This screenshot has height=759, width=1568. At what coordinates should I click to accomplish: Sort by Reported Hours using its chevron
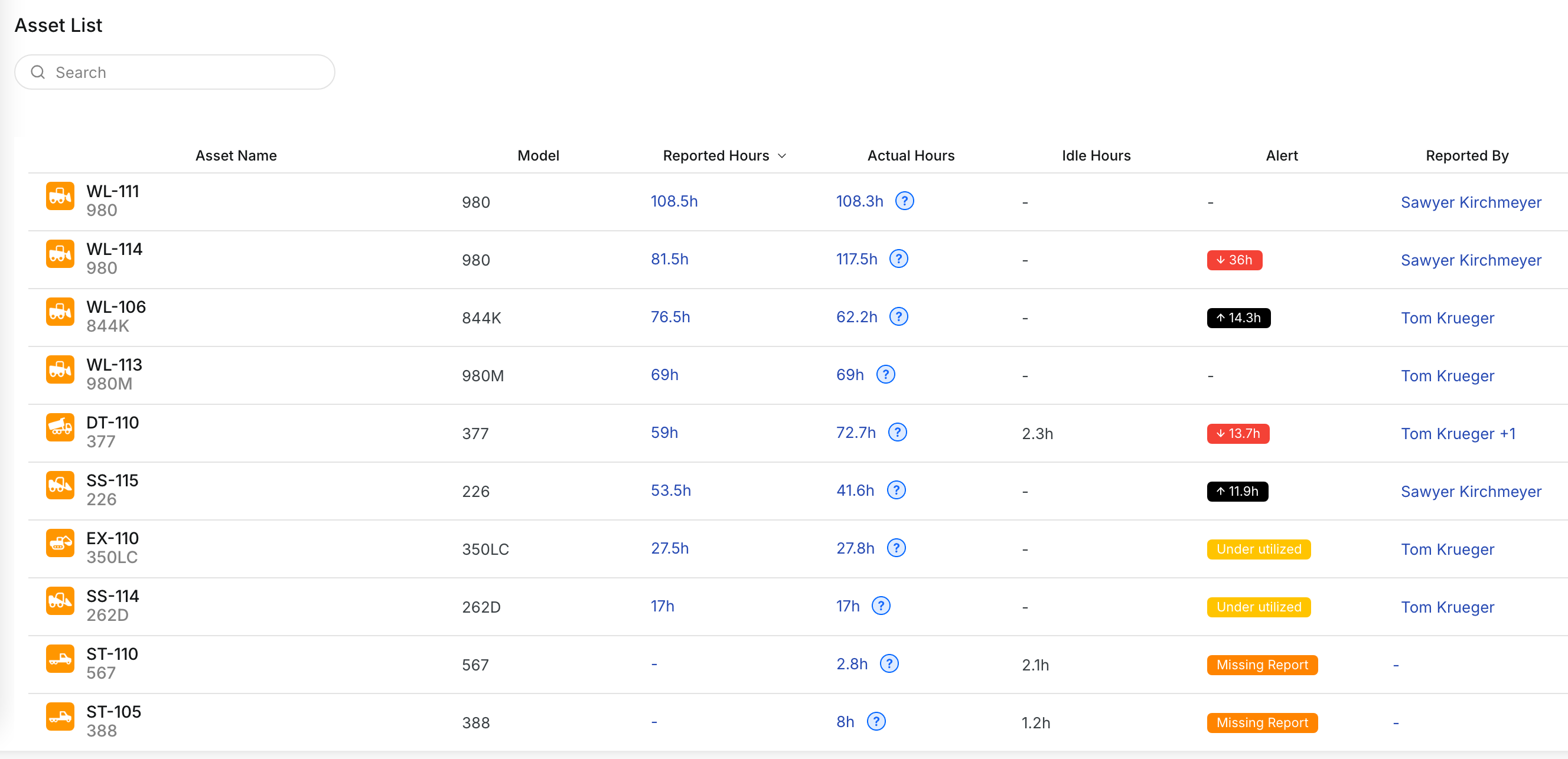[x=782, y=156]
